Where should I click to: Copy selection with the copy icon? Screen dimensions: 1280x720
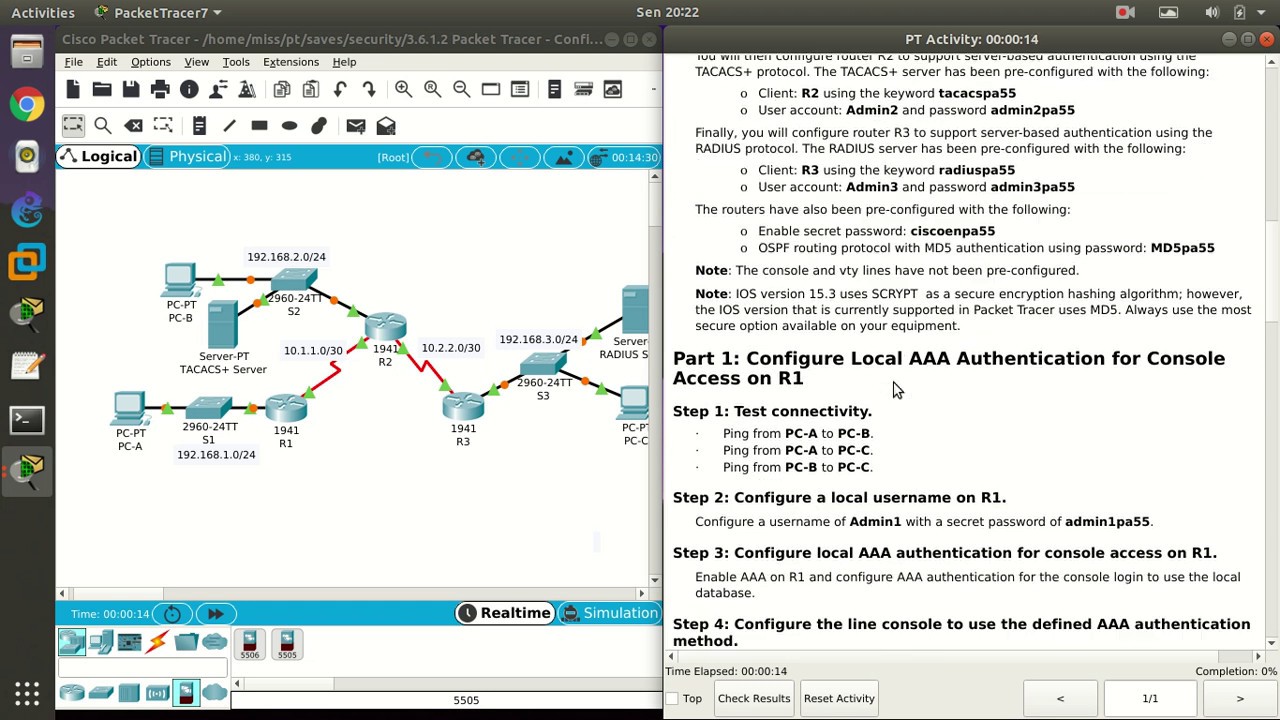click(282, 90)
